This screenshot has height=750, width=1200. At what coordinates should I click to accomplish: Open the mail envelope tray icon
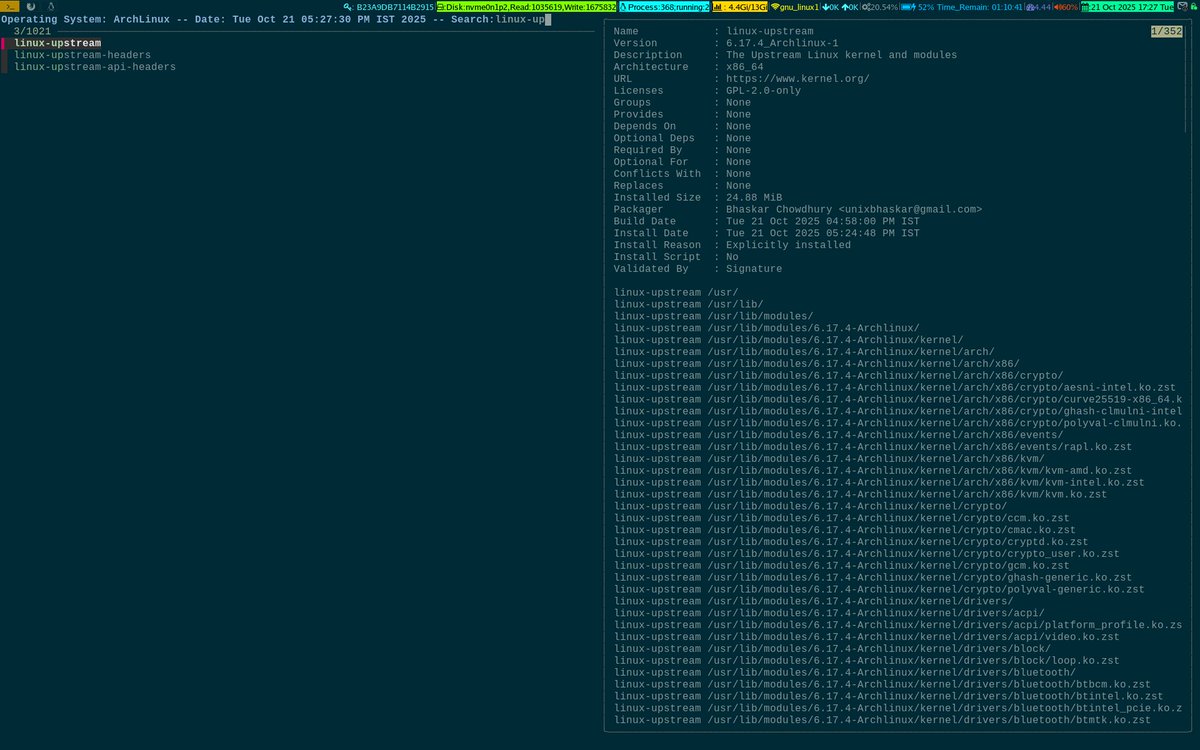(x=1180, y=6)
